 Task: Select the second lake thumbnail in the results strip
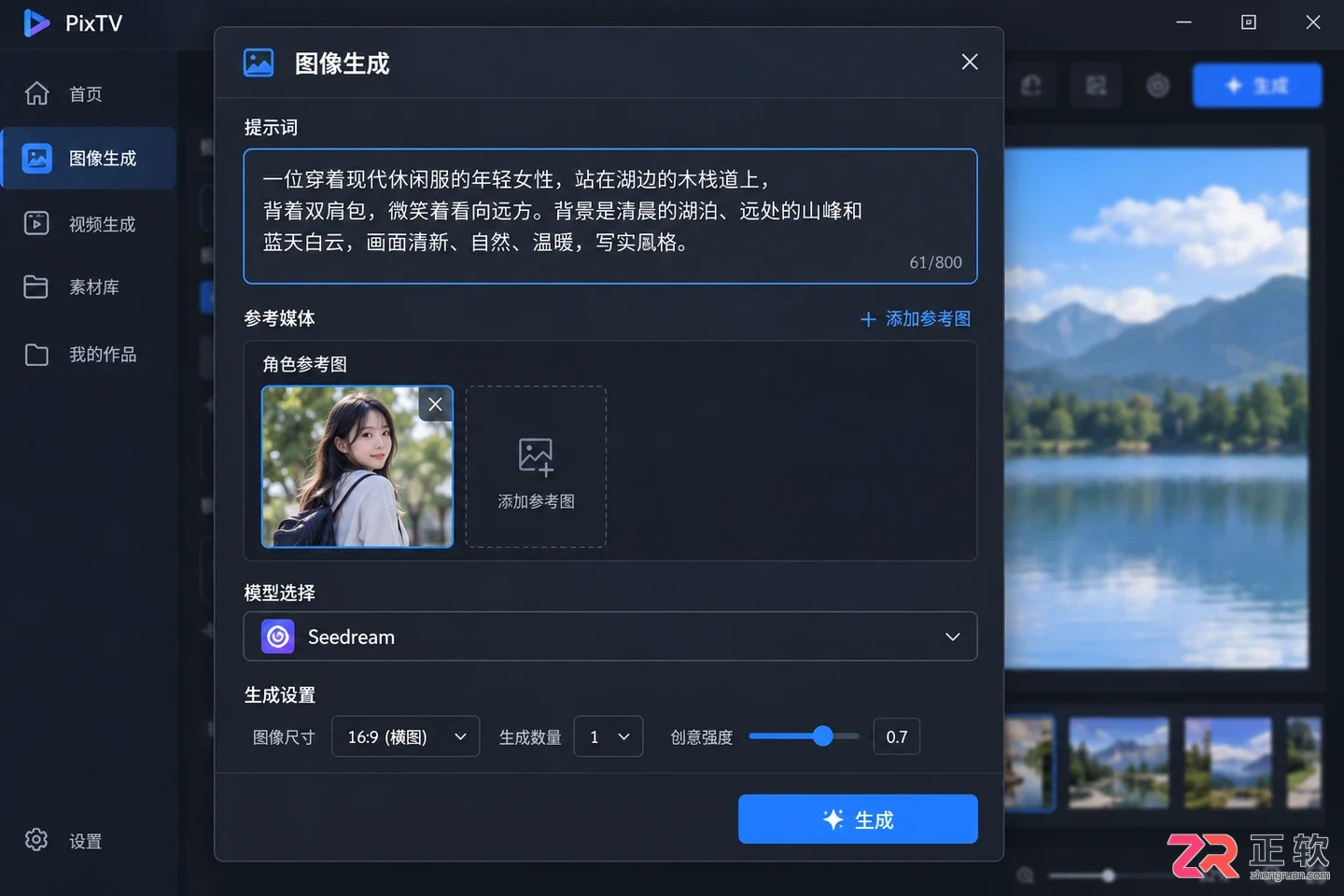[x=1118, y=763]
